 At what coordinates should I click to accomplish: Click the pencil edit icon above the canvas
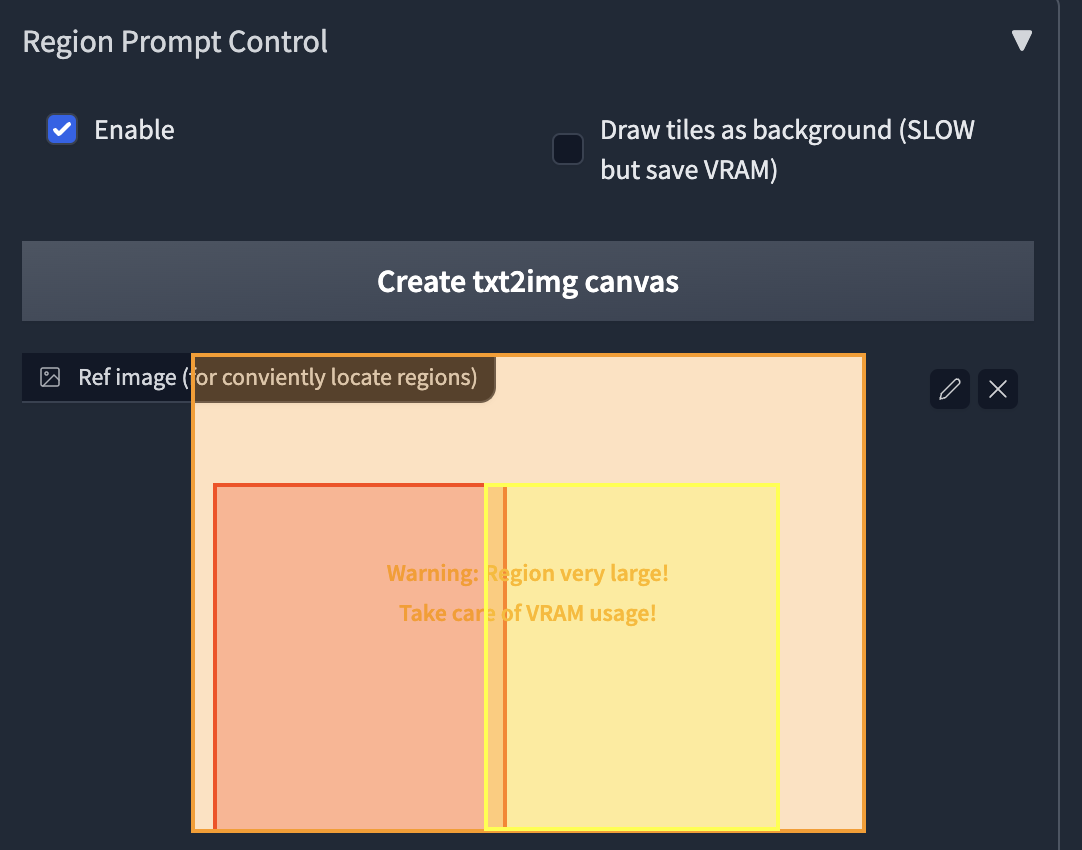coord(949,389)
